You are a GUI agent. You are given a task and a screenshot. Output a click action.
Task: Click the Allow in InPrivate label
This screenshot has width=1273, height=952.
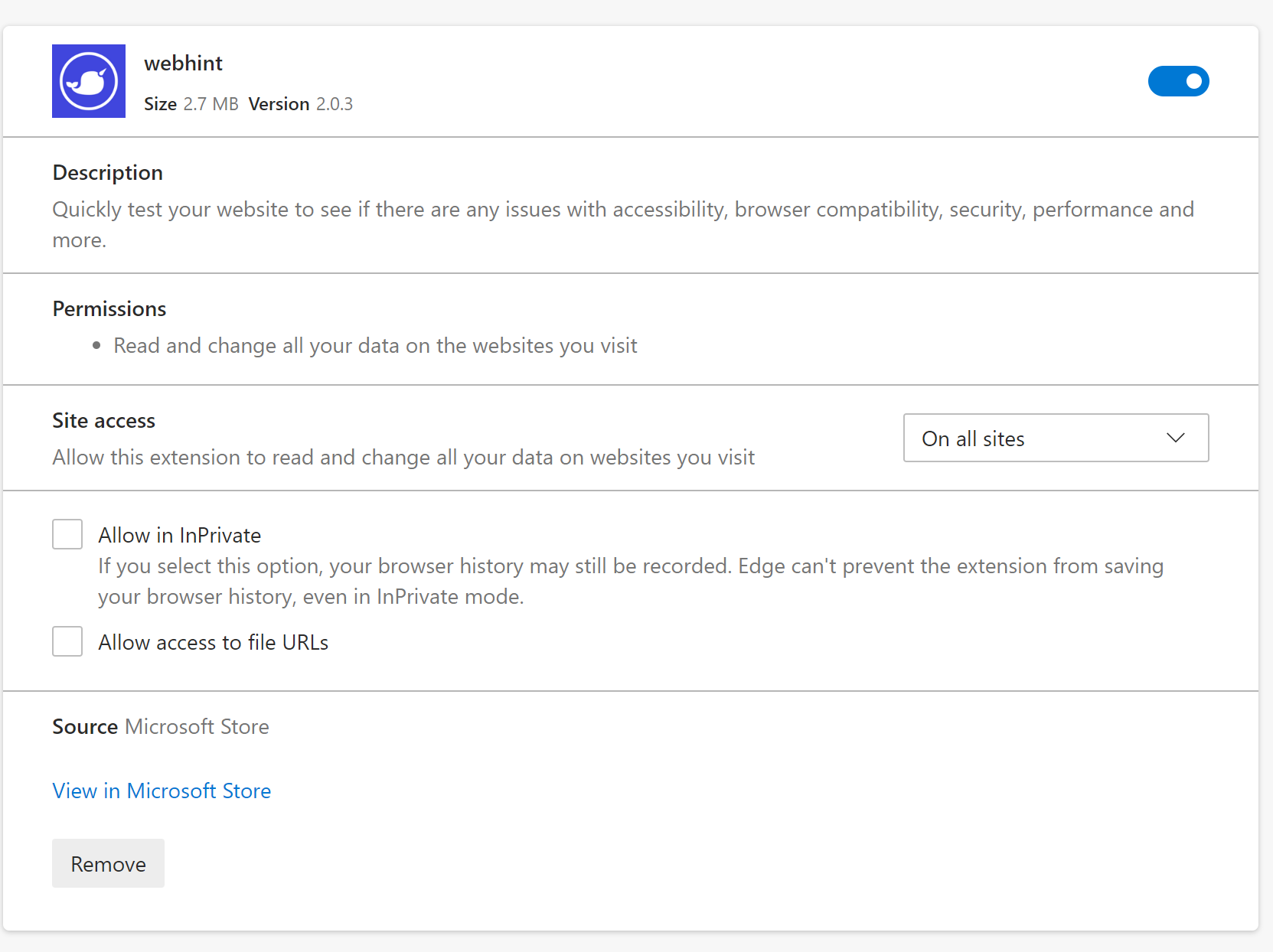(179, 535)
